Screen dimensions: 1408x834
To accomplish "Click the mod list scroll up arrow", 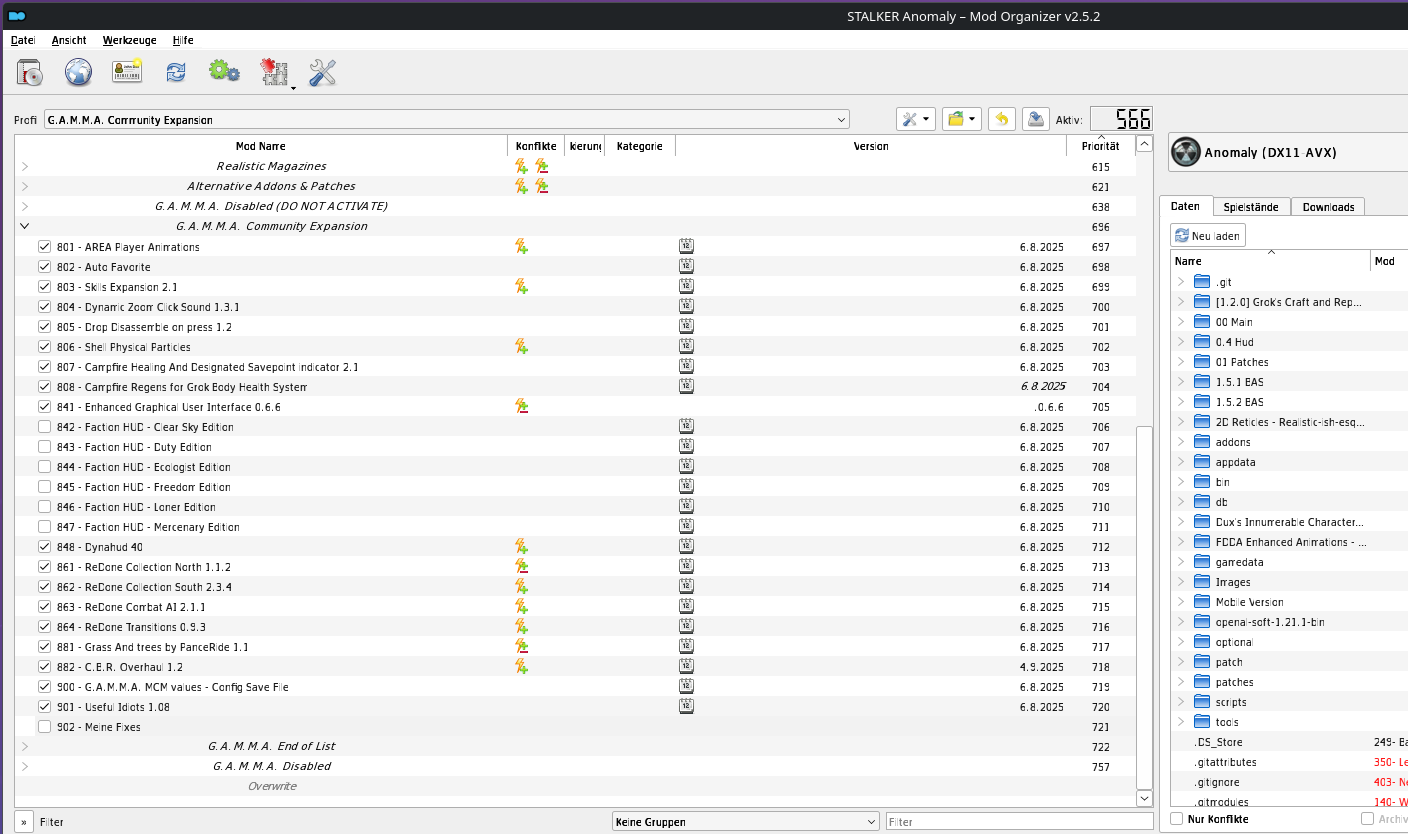I will coord(1145,144).
